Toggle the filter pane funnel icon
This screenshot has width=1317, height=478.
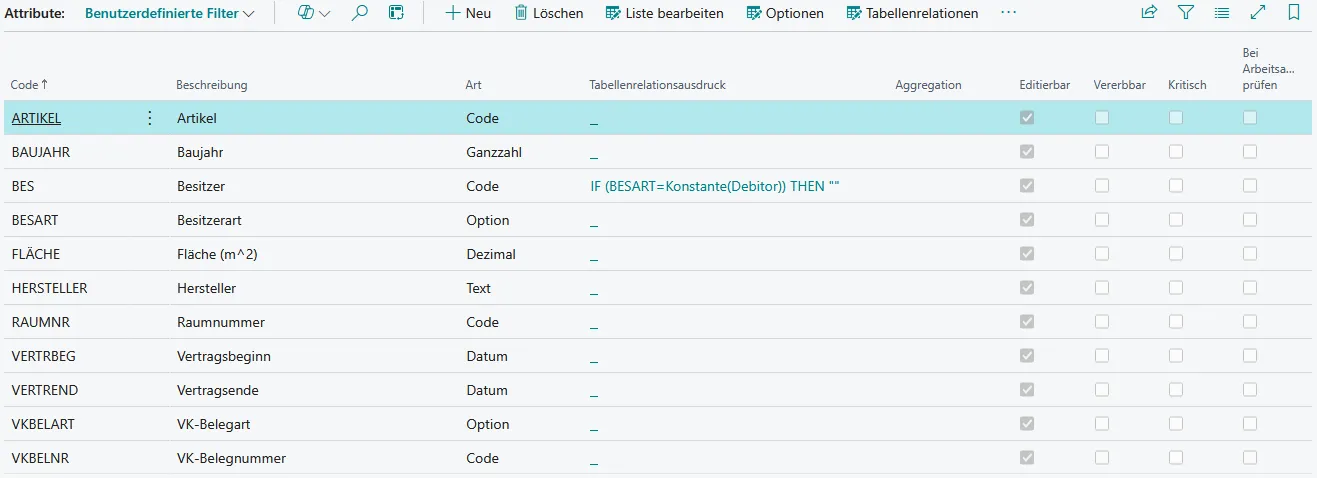click(x=1185, y=13)
